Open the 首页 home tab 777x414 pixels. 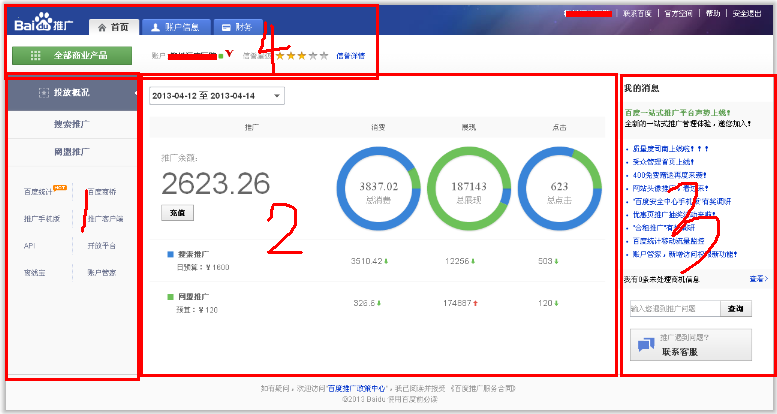point(113,27)
